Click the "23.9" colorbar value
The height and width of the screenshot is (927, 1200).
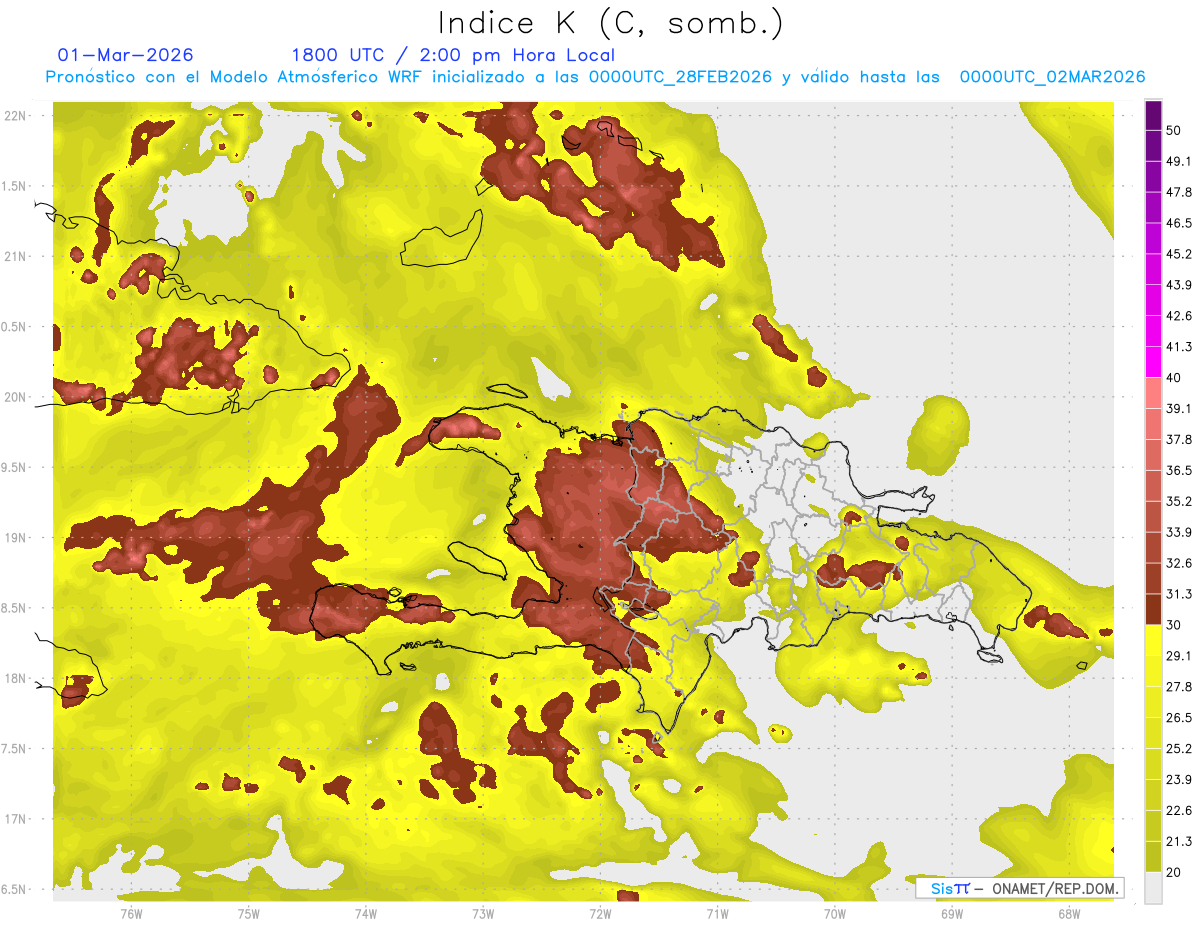[x=1179, y=779]
